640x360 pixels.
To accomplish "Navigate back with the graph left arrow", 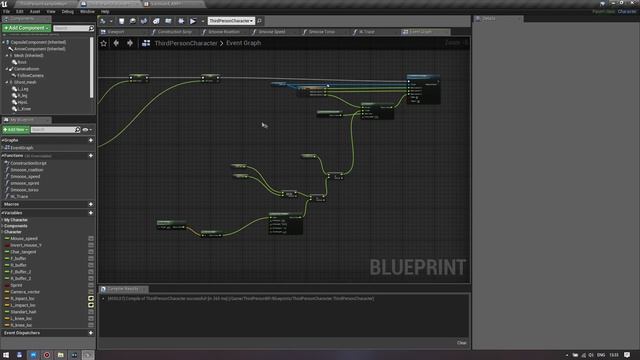I will 116,43.
